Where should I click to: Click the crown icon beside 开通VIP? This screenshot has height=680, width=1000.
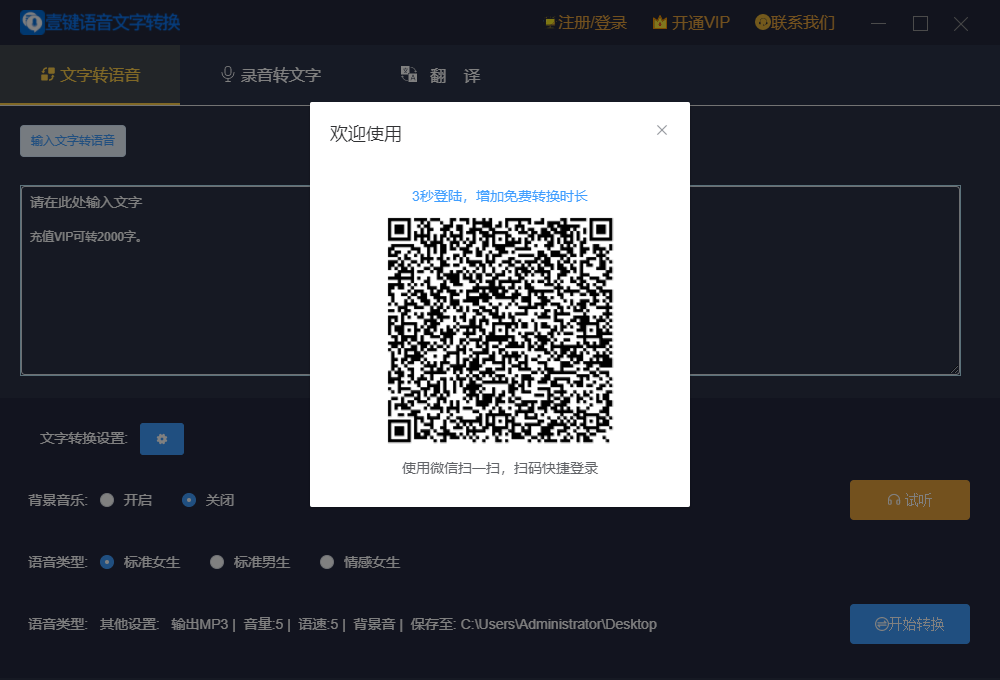point(661,21)
